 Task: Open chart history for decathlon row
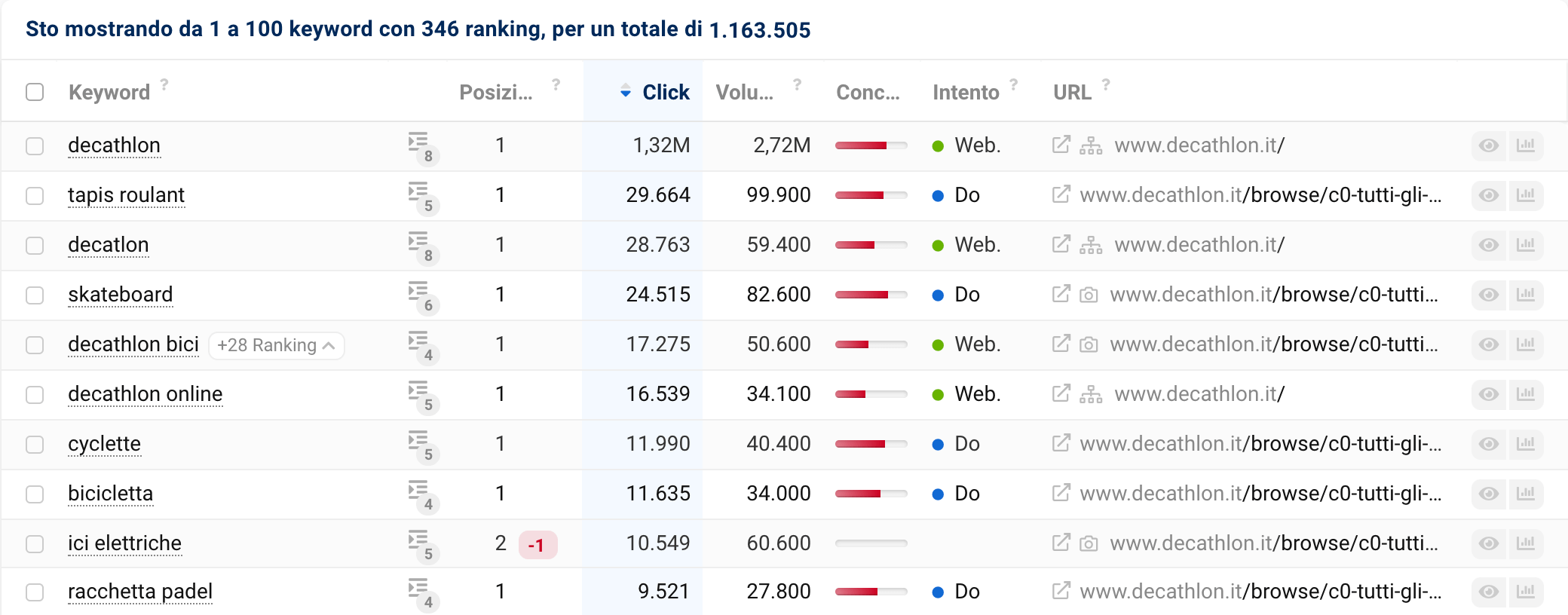click(1526, 145)
